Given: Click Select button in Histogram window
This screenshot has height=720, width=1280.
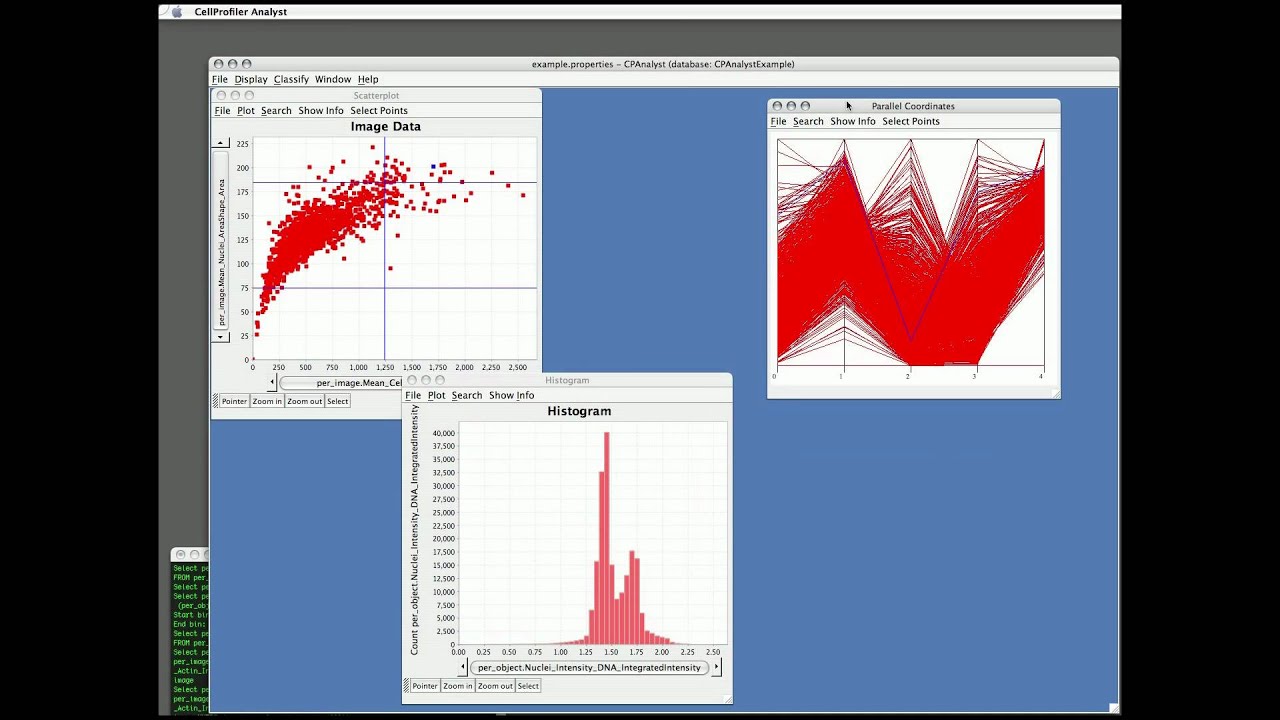Looking at the screenshot, I should tap(528, 686).
